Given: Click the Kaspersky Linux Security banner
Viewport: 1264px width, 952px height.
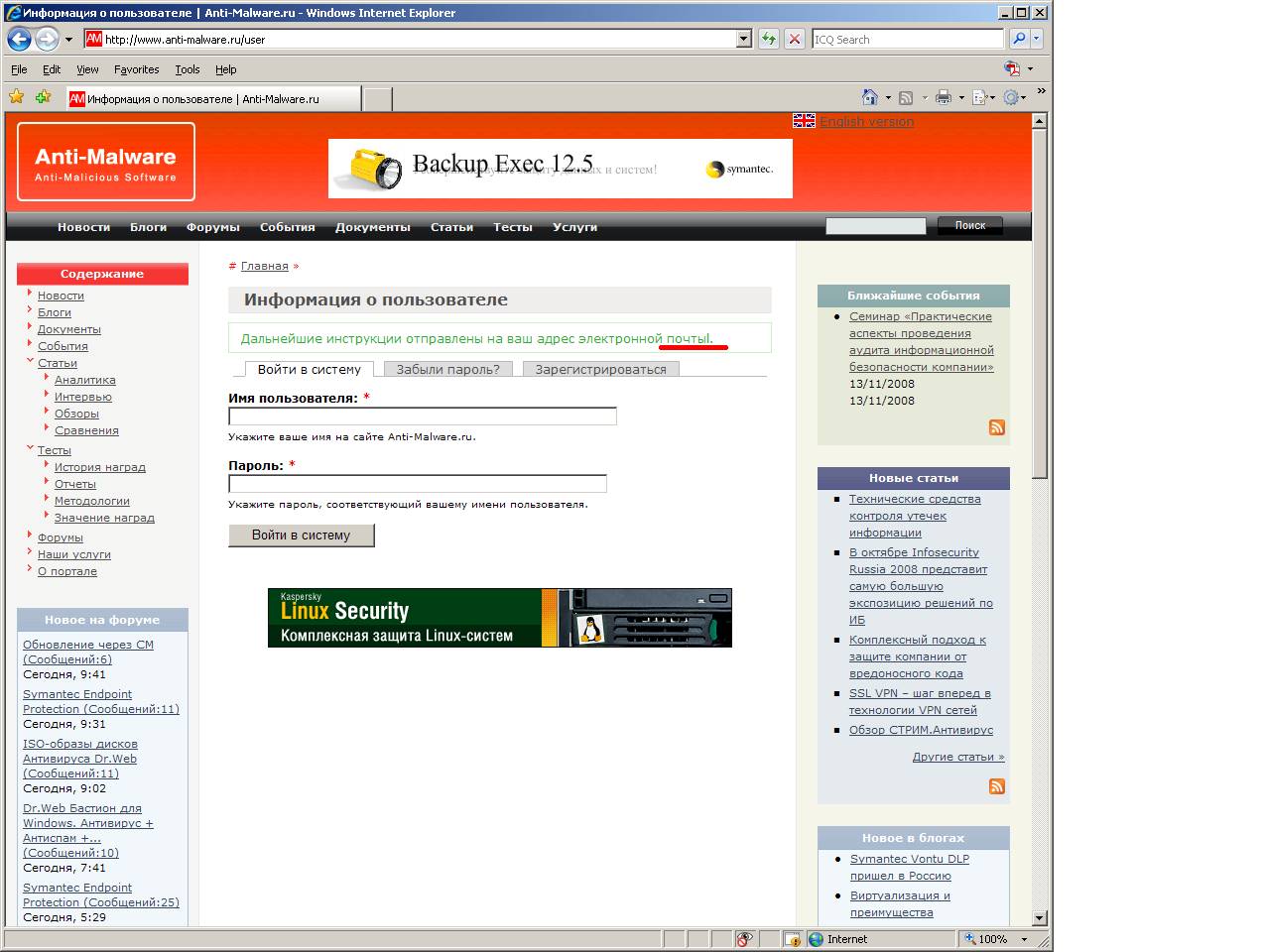Looking at the screenshot, I should (x=500, y=618).
